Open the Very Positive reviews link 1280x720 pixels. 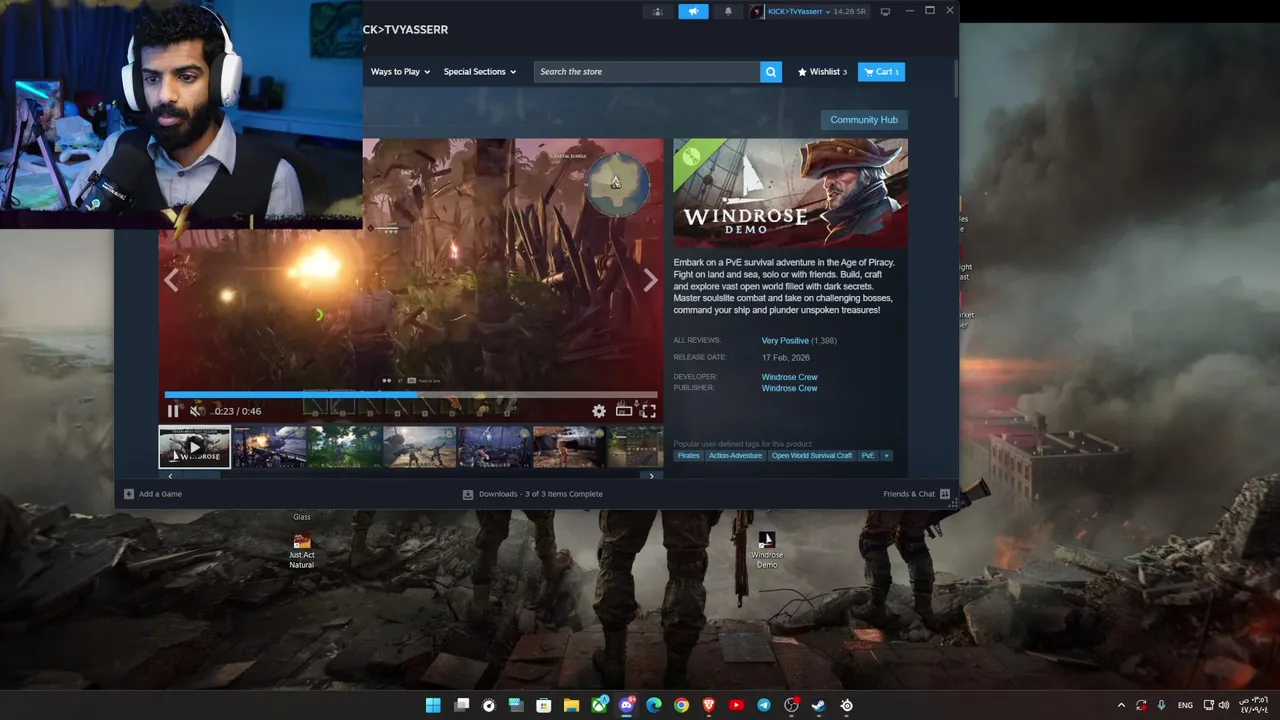(x=785, y=341)
